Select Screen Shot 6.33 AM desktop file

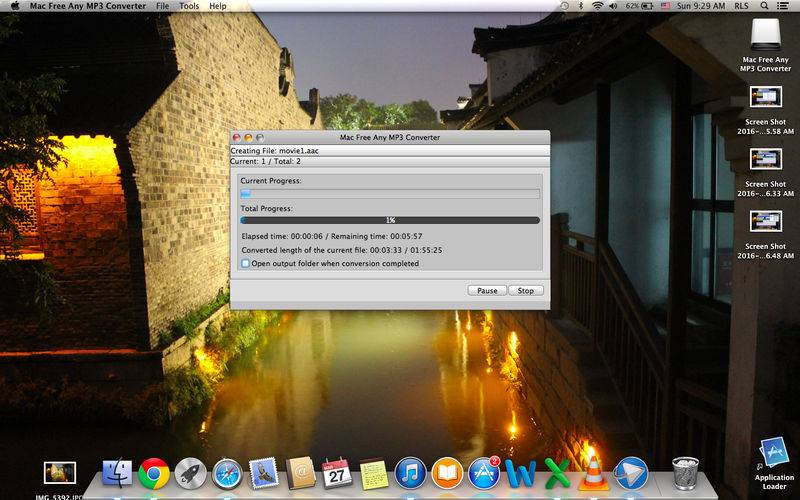[765, 159]
